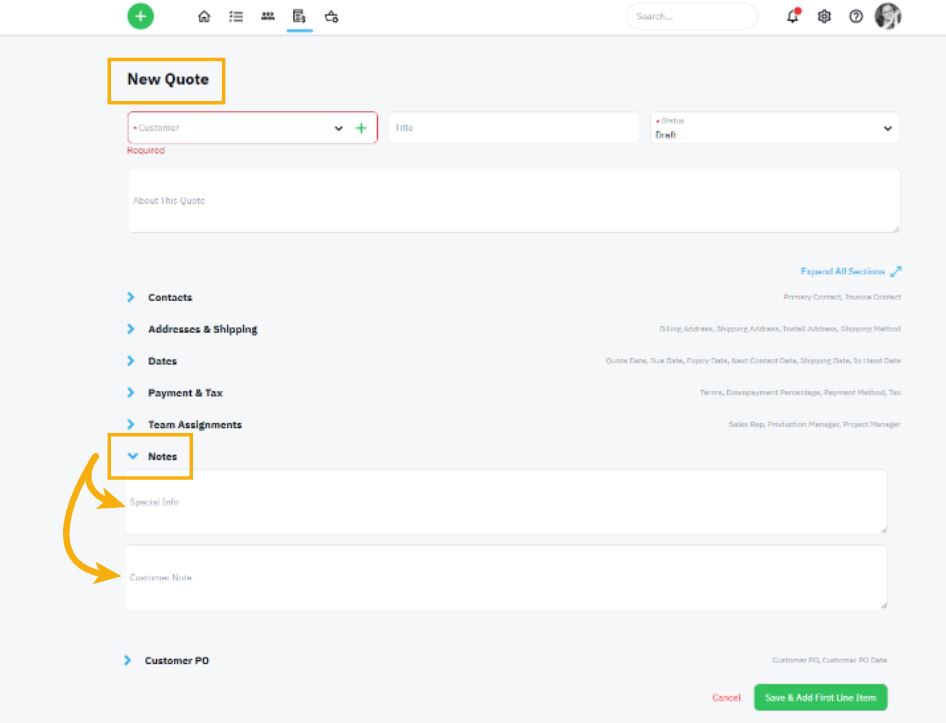The height and width of the screenshot is (723, 946).
Task: Click Save & Add First Line Item
Action: [821, 698]
